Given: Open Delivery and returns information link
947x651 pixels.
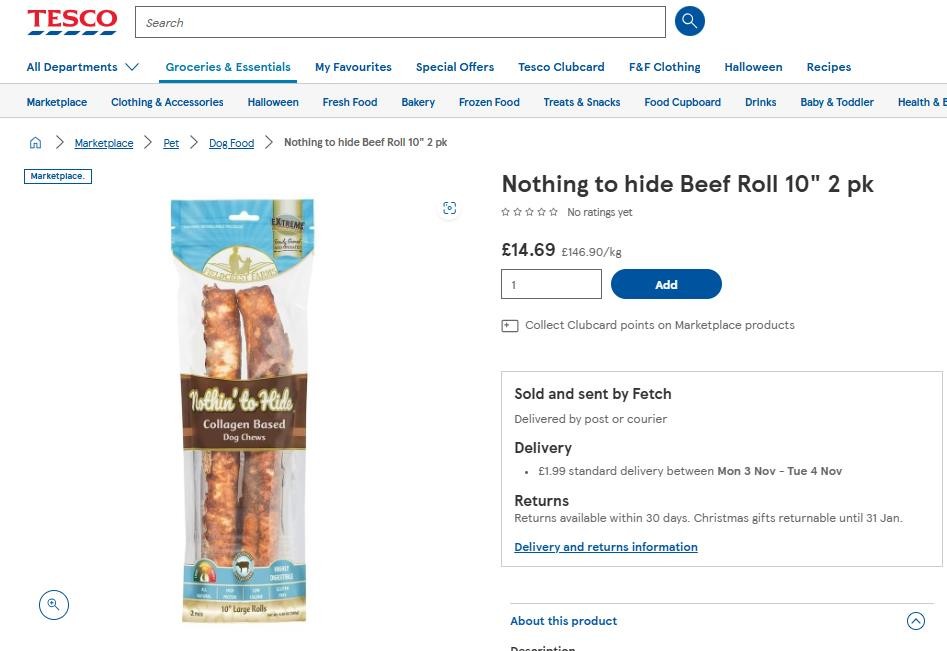Looking at the screenshot, I should [x=606, y=547].
